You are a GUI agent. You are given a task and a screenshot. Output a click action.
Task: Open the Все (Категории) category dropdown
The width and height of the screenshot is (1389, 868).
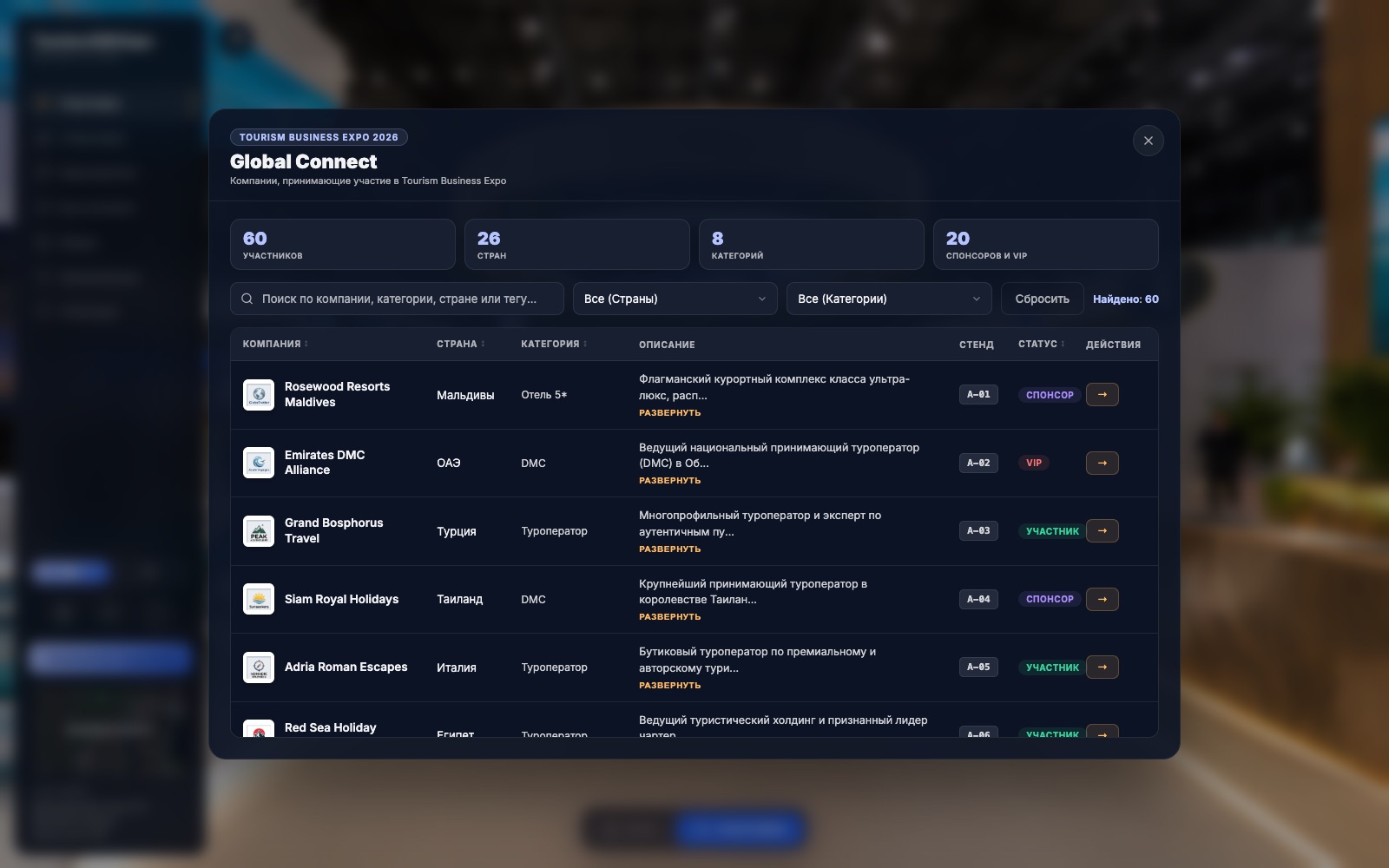point(889,299)
